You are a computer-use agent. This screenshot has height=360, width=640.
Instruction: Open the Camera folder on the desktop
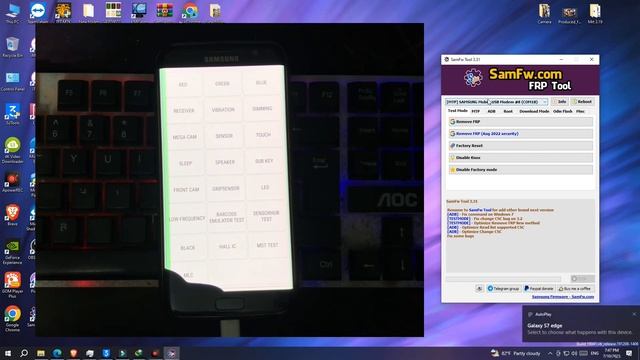point(544,13)
